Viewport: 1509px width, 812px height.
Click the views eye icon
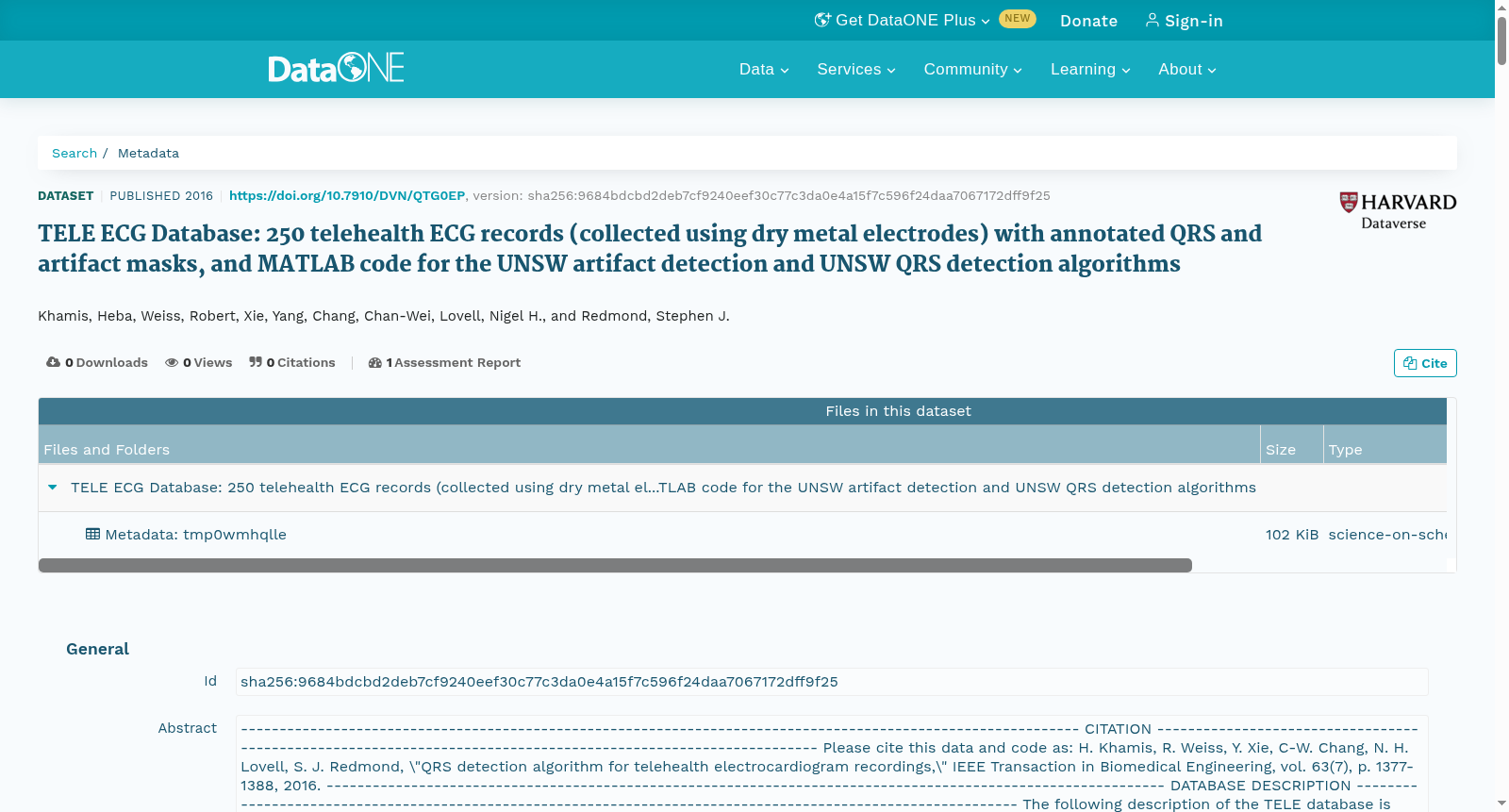(x=172, y=362)
